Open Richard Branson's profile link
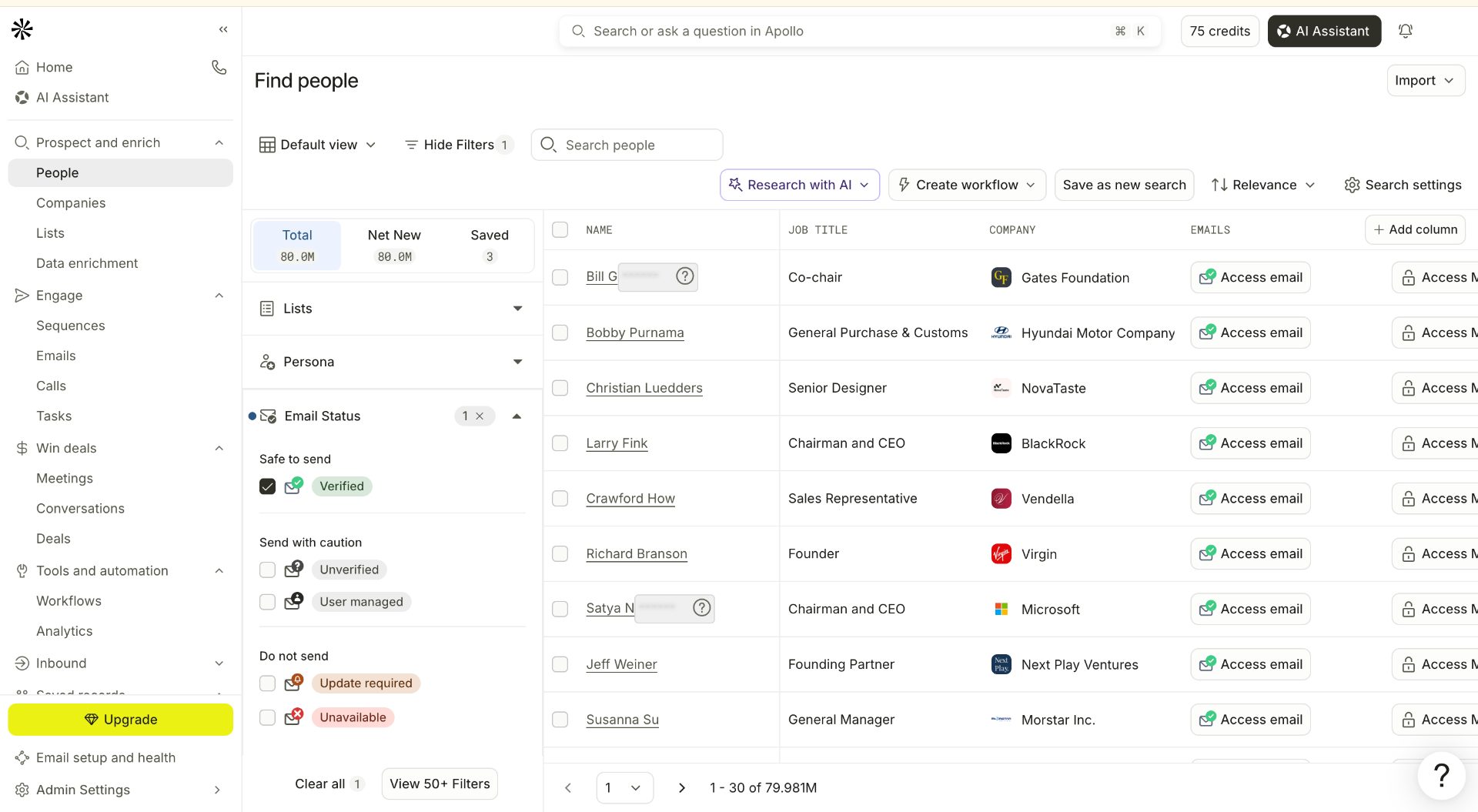1478x812 pixels. [x=637, y=553]
